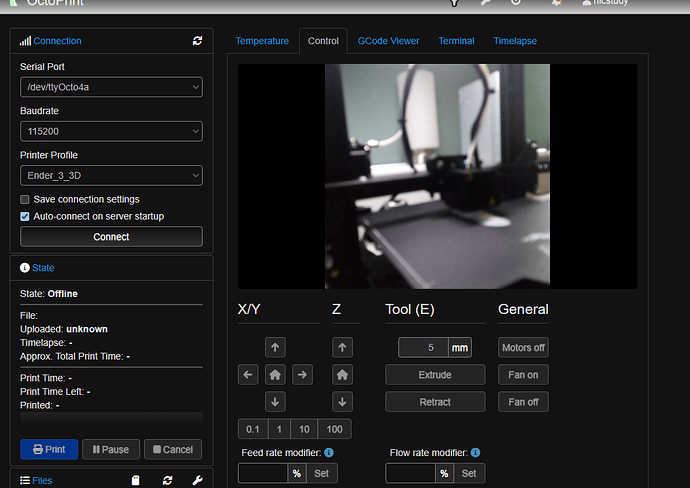Click the Connection signal bars icon

pos(25,41)
